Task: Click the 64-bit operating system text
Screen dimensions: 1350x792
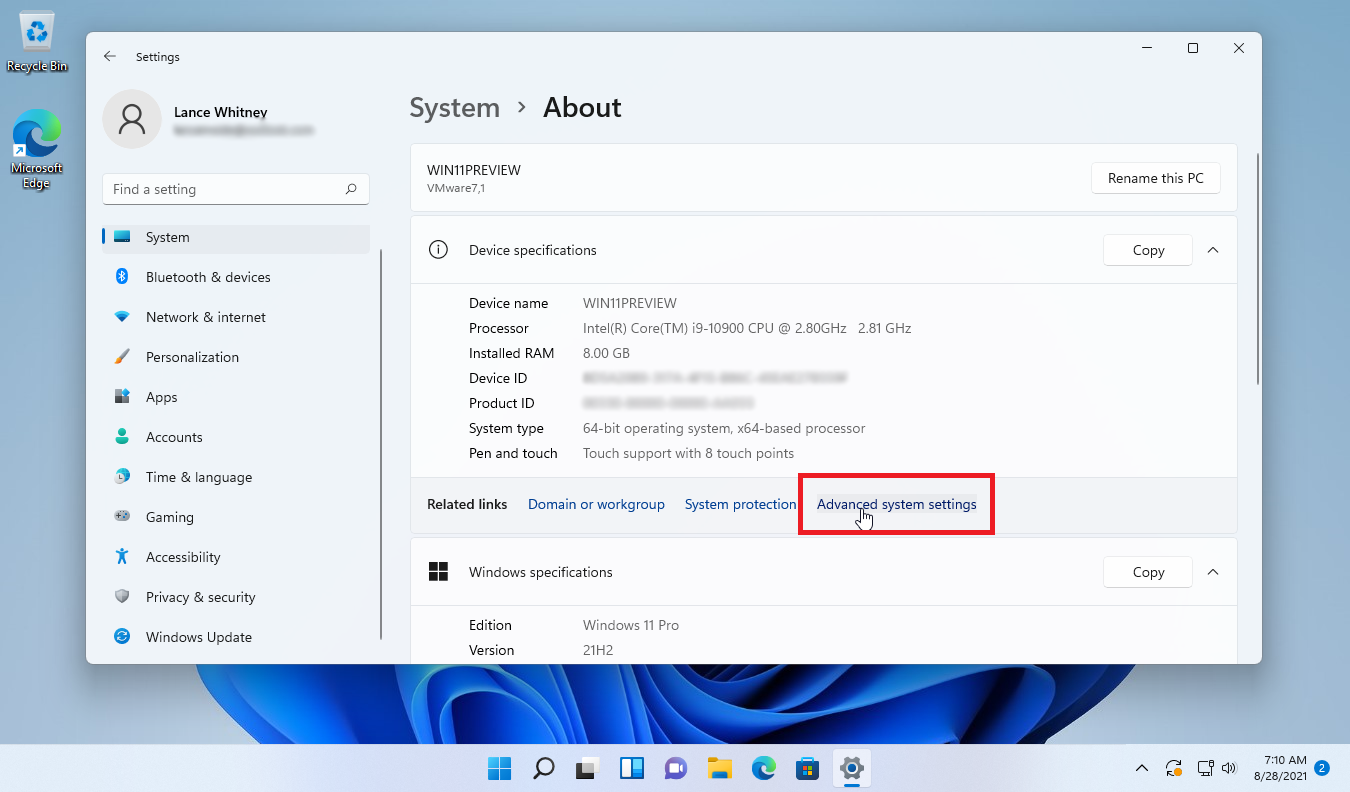Action: click(724, 428)
